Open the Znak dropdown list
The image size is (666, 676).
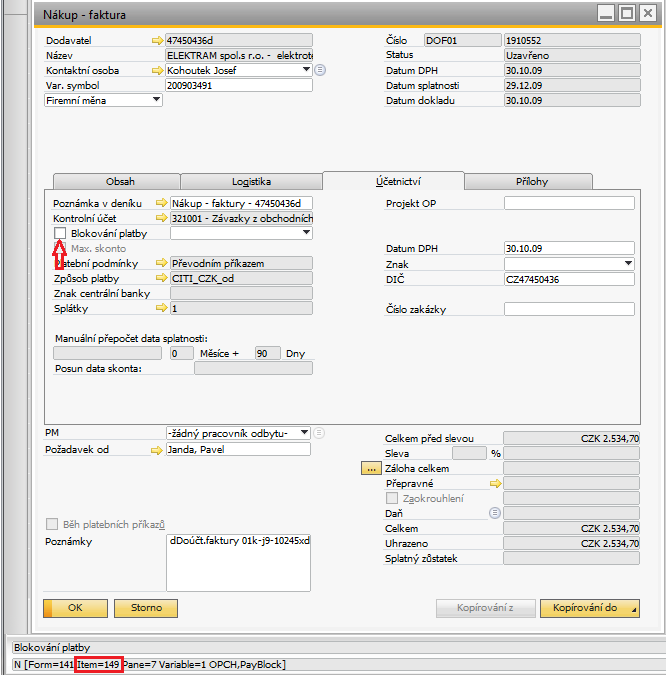point(628,263)
